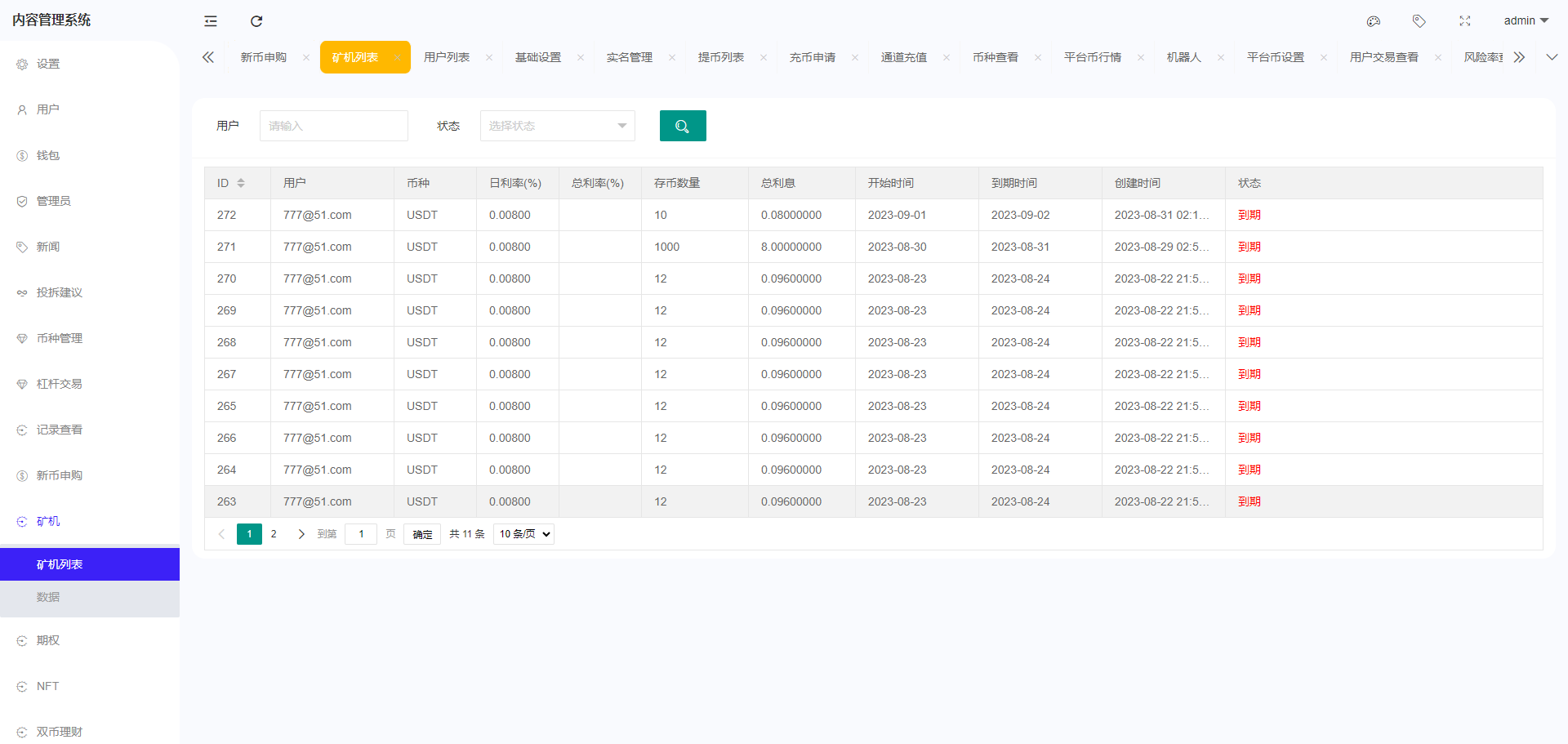Enter fullscreen using the expand icon
1568x744 pixels.
click(x=1464, y=21)
